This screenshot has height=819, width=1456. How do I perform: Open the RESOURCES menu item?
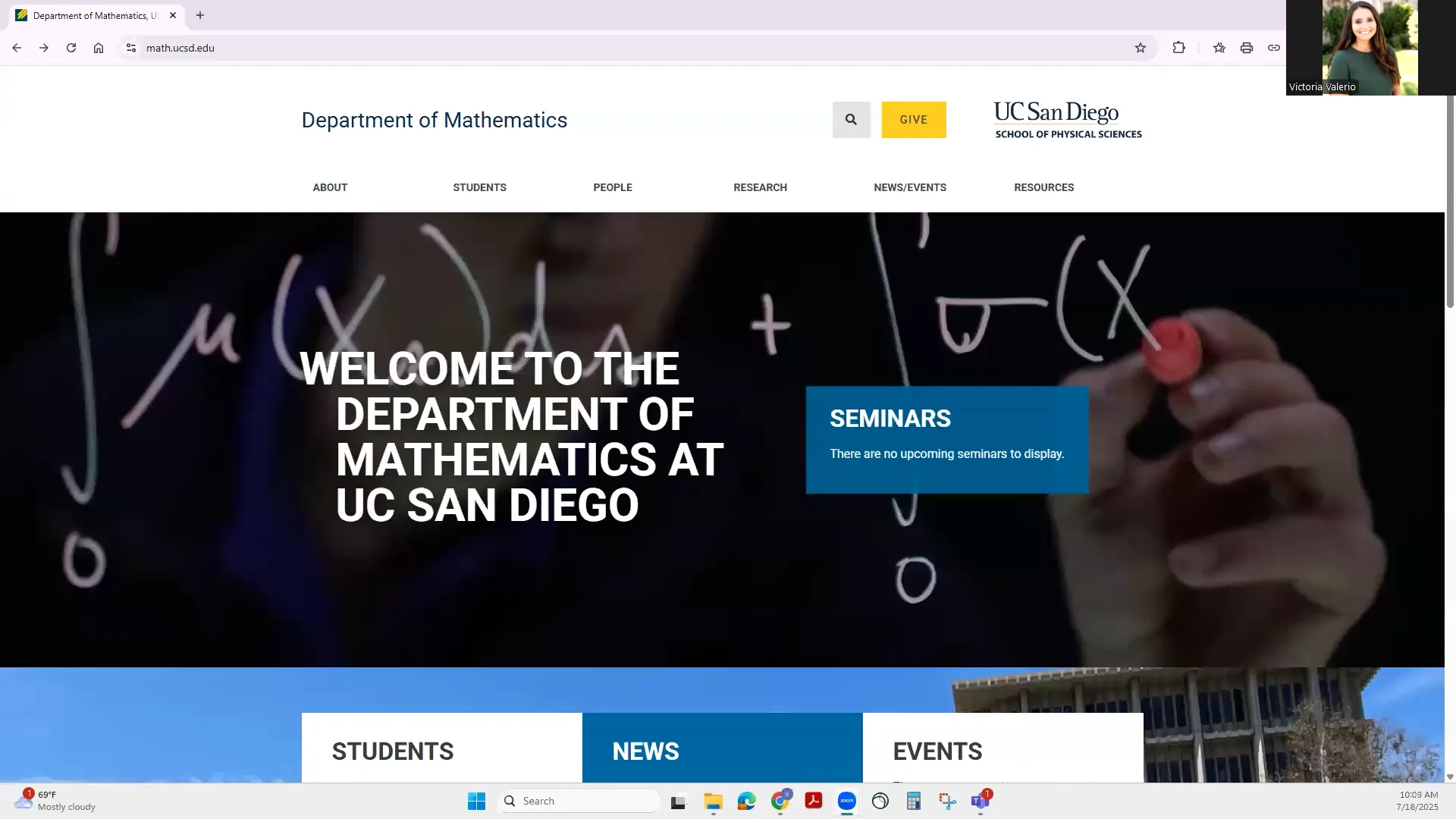pyautogui.click(x=1043, y=187)
